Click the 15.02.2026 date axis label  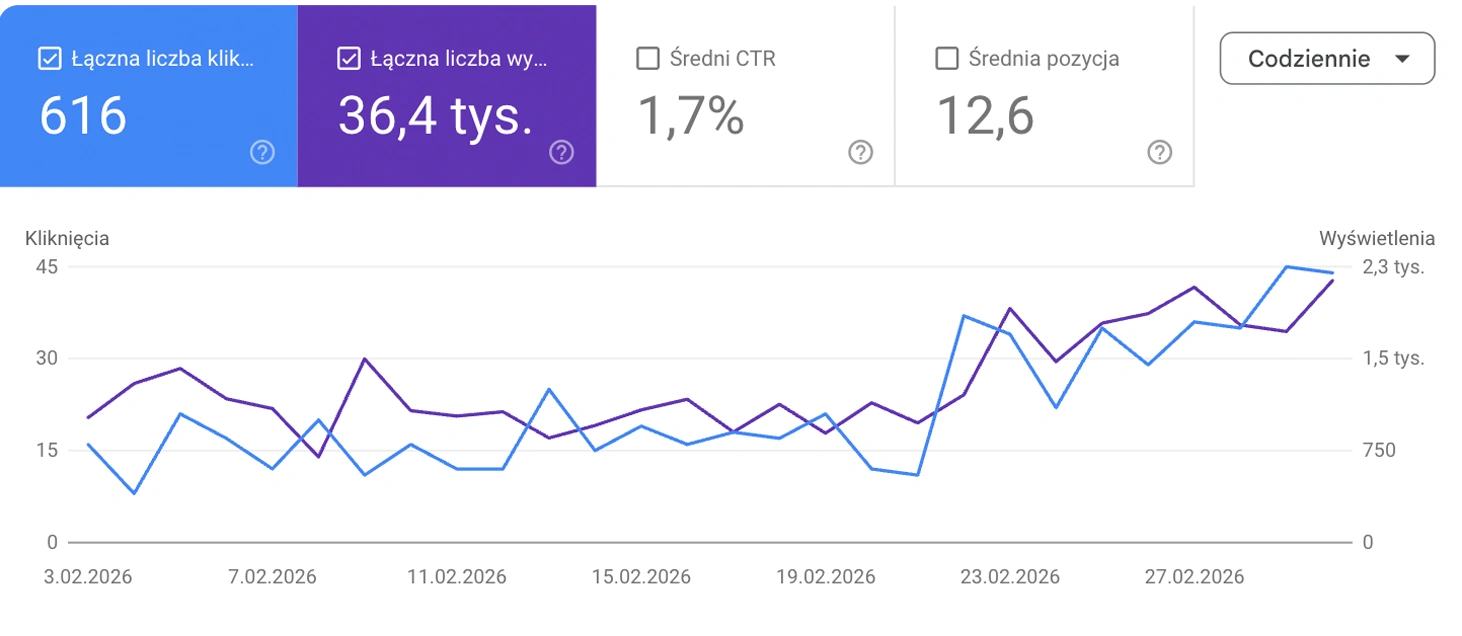click(x=641, y=577)
